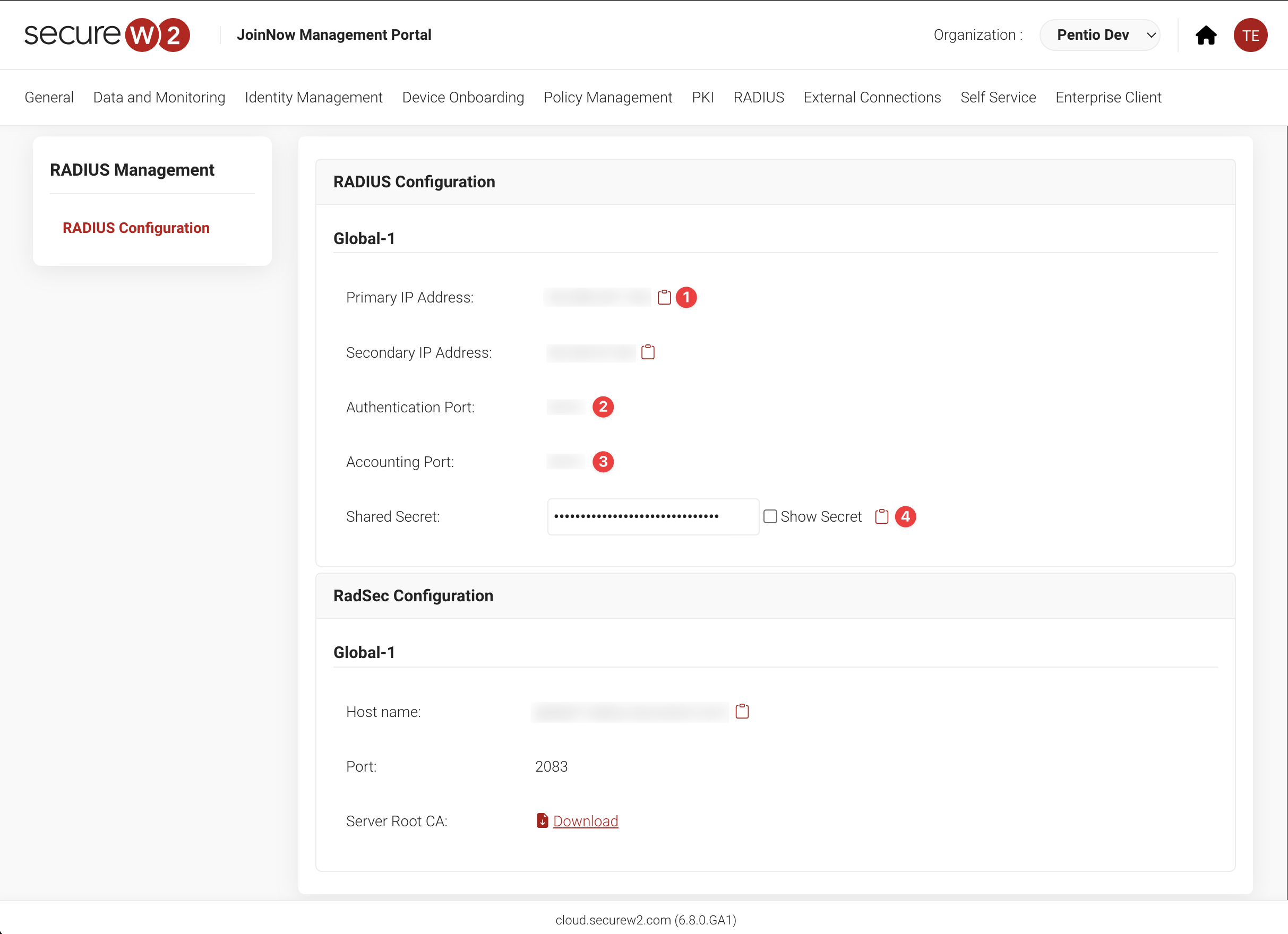Open the Identity Management menu
Viewport: 1288px width, 934px height.
313,97
